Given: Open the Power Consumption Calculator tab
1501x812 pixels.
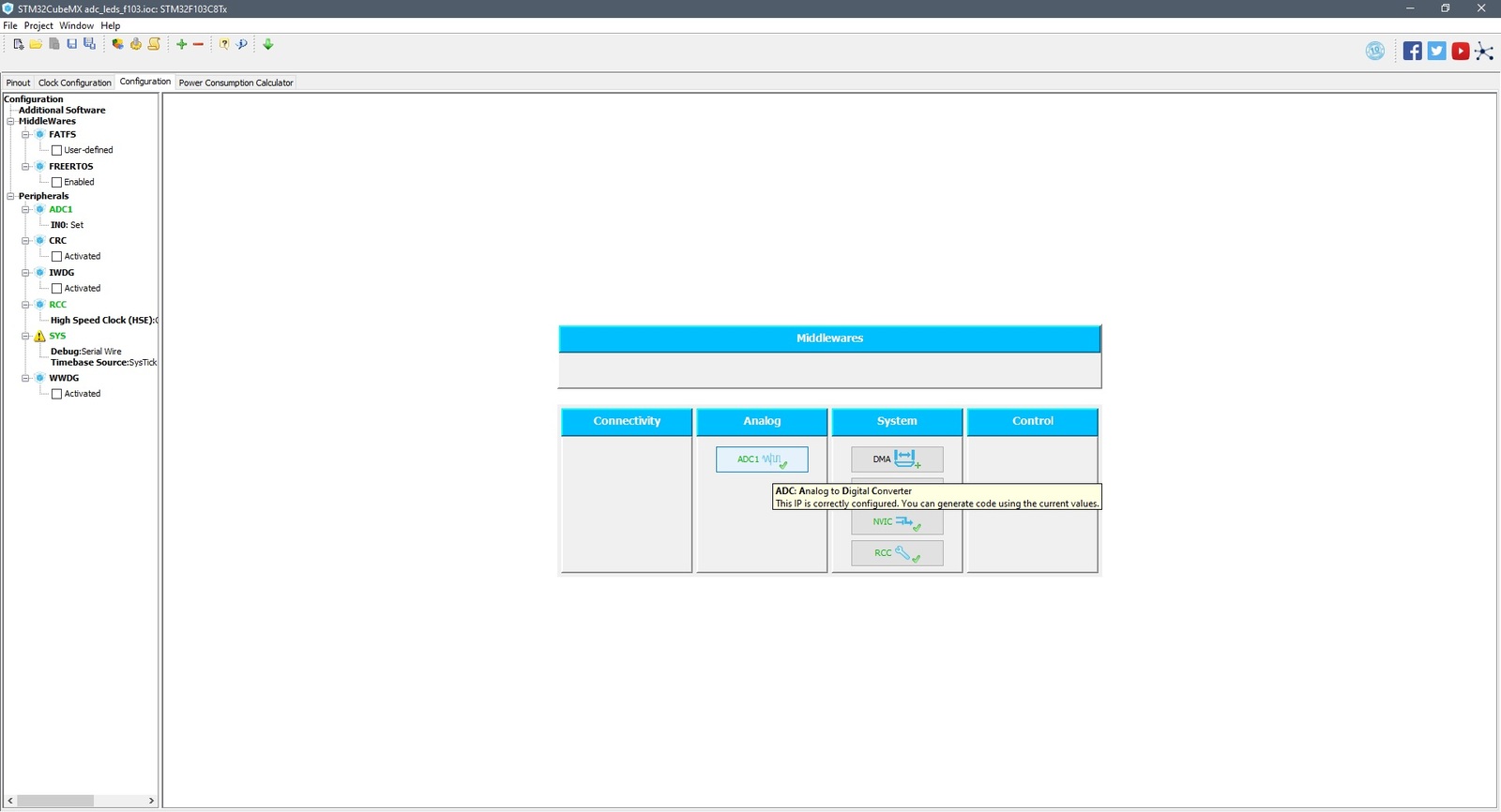Looking at the screenshot, I should [x=235, y=83].
